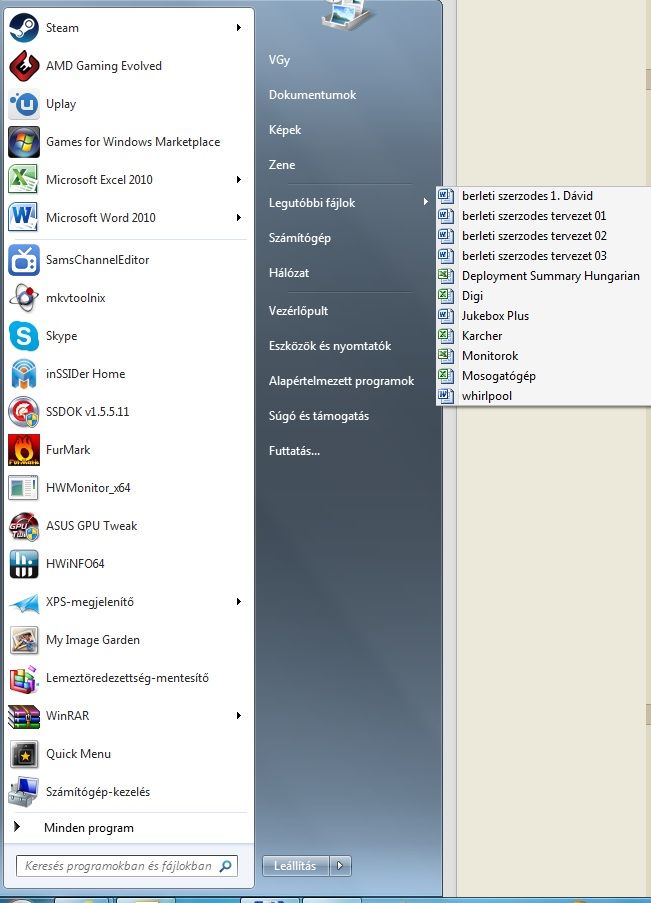Screen dimensions: 651x903
Task: Open Hálózat
Action: pos(289,273)
